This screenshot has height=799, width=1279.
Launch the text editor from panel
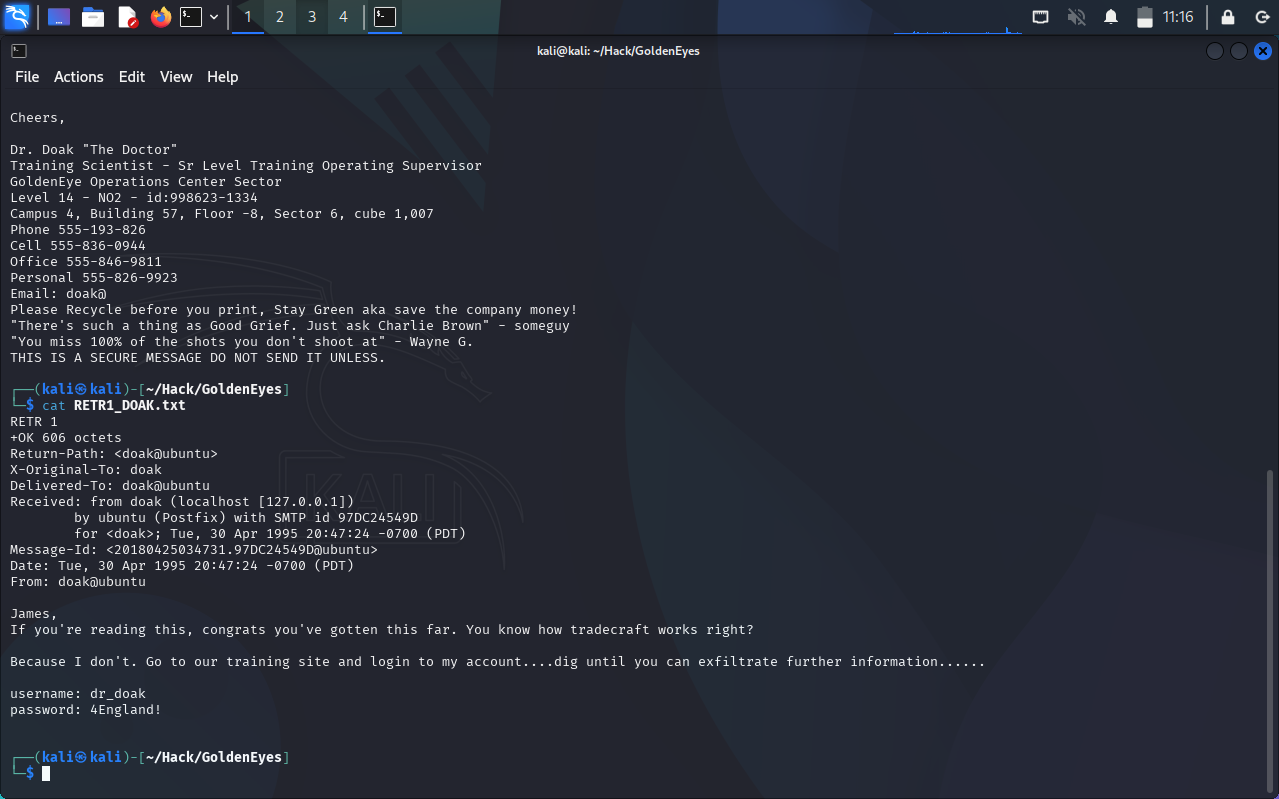tap(127, 17)
